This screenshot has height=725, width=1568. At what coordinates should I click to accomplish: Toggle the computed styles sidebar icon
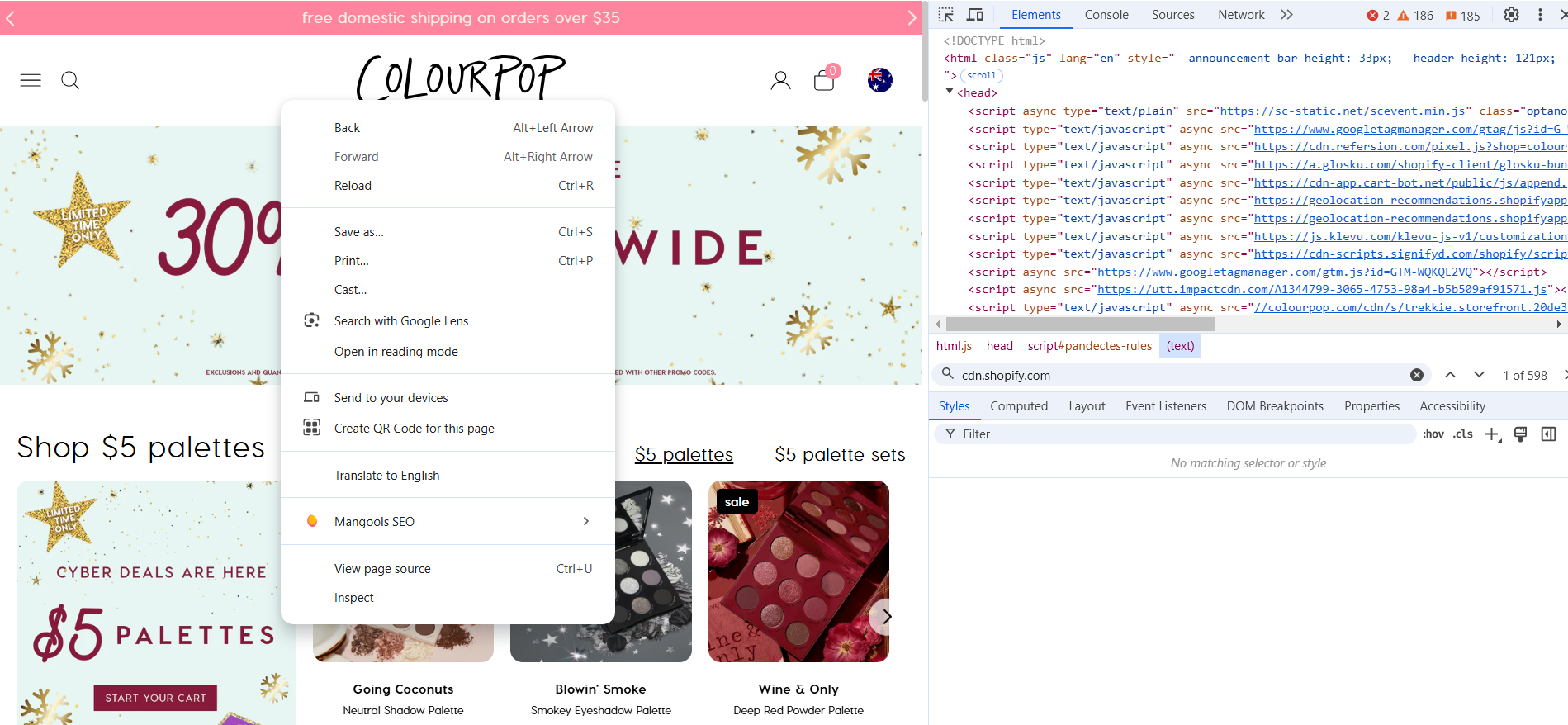[x=1549, y=434]
